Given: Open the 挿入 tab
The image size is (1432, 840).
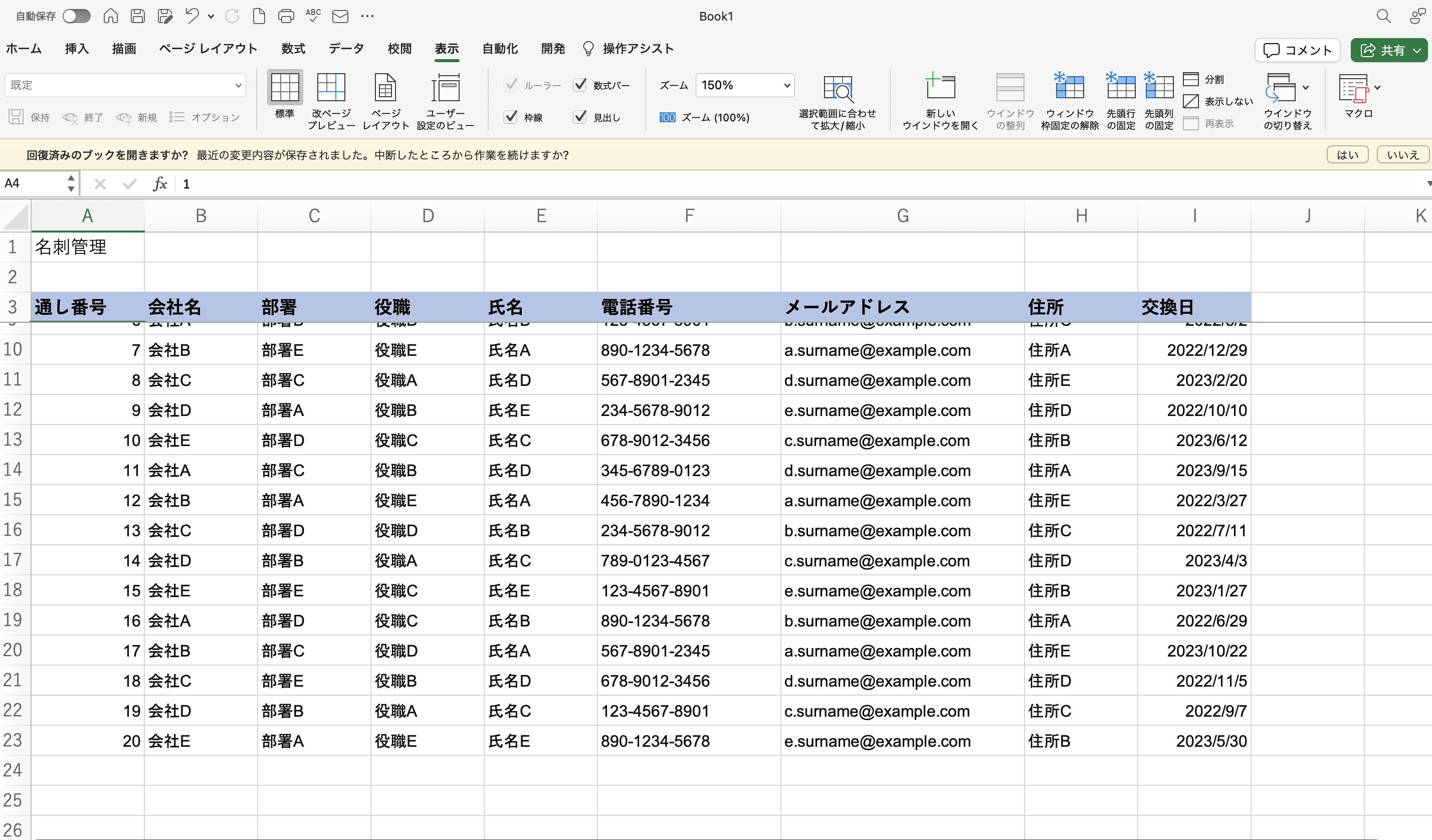Looking at the screenshot, I should pyautogui.click(x=77, y=49).
